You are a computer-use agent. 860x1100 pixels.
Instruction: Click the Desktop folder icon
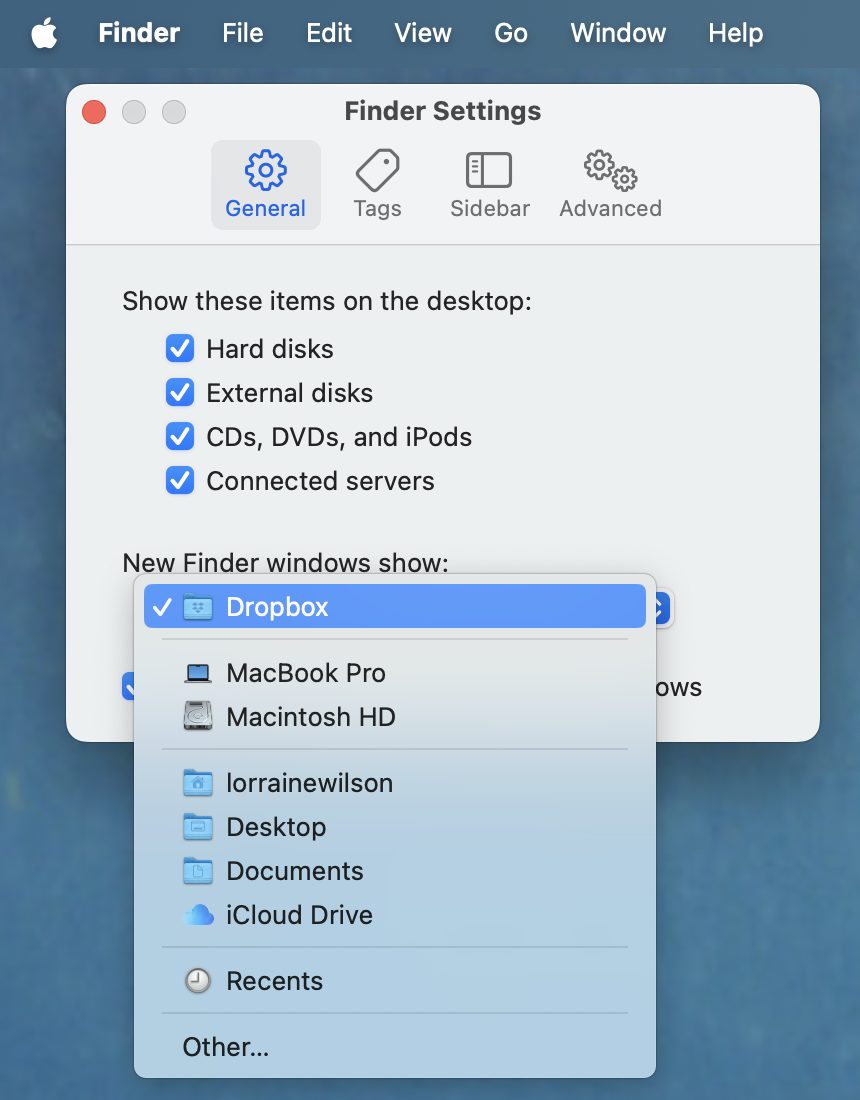(198, 827)
